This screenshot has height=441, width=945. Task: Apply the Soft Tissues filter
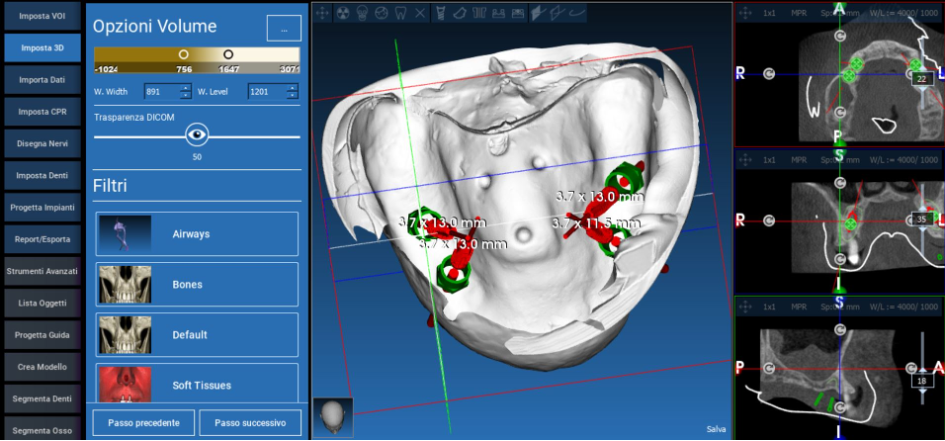click(x=197, y=383)
